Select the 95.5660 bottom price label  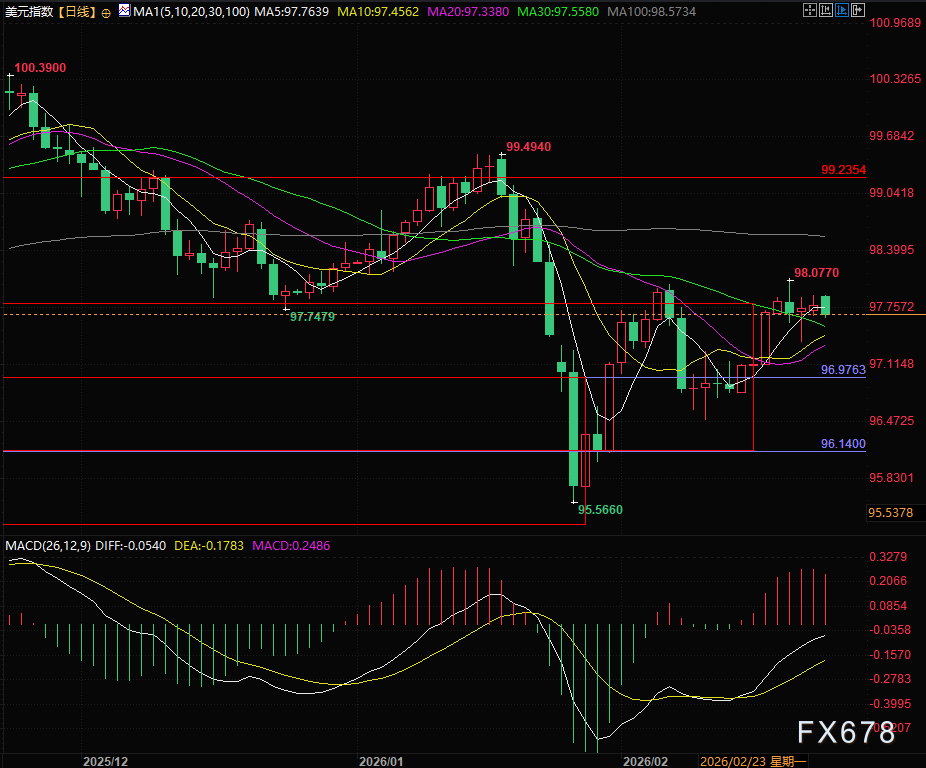600,509
